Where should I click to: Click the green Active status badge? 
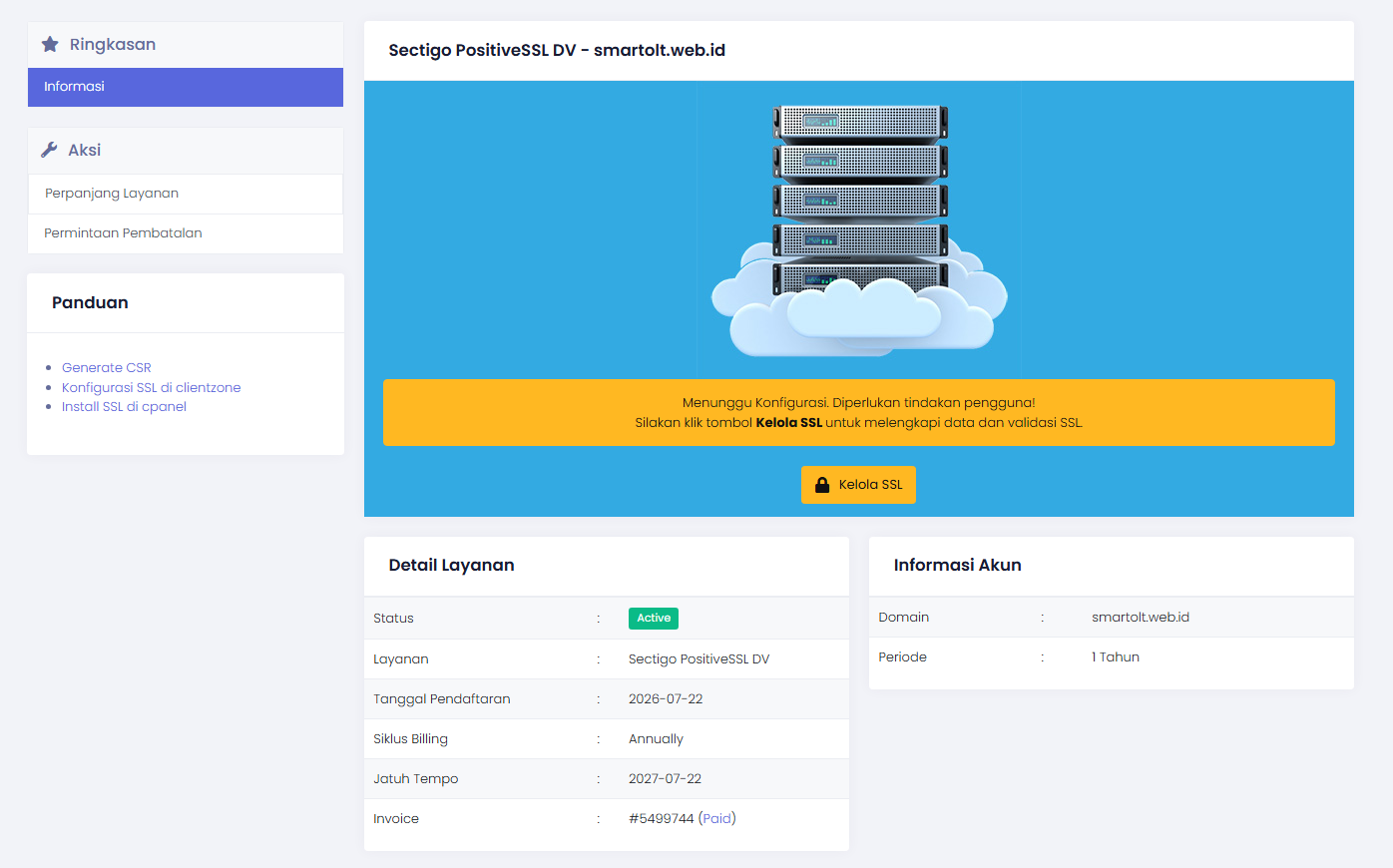654,619
